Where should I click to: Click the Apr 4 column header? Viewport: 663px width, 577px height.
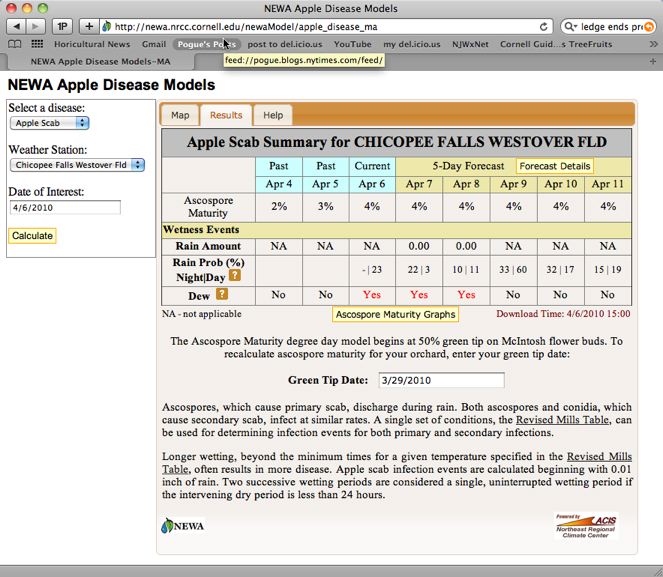point(279,184)
